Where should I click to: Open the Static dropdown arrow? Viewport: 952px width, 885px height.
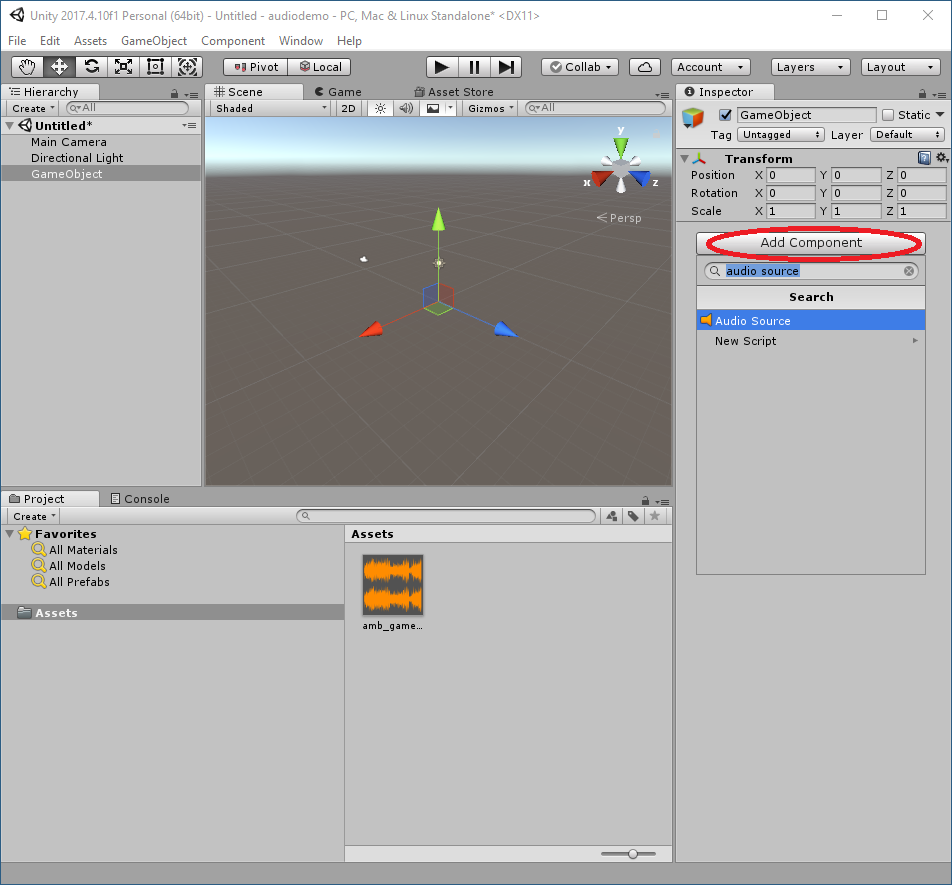[x=940, y=114]
